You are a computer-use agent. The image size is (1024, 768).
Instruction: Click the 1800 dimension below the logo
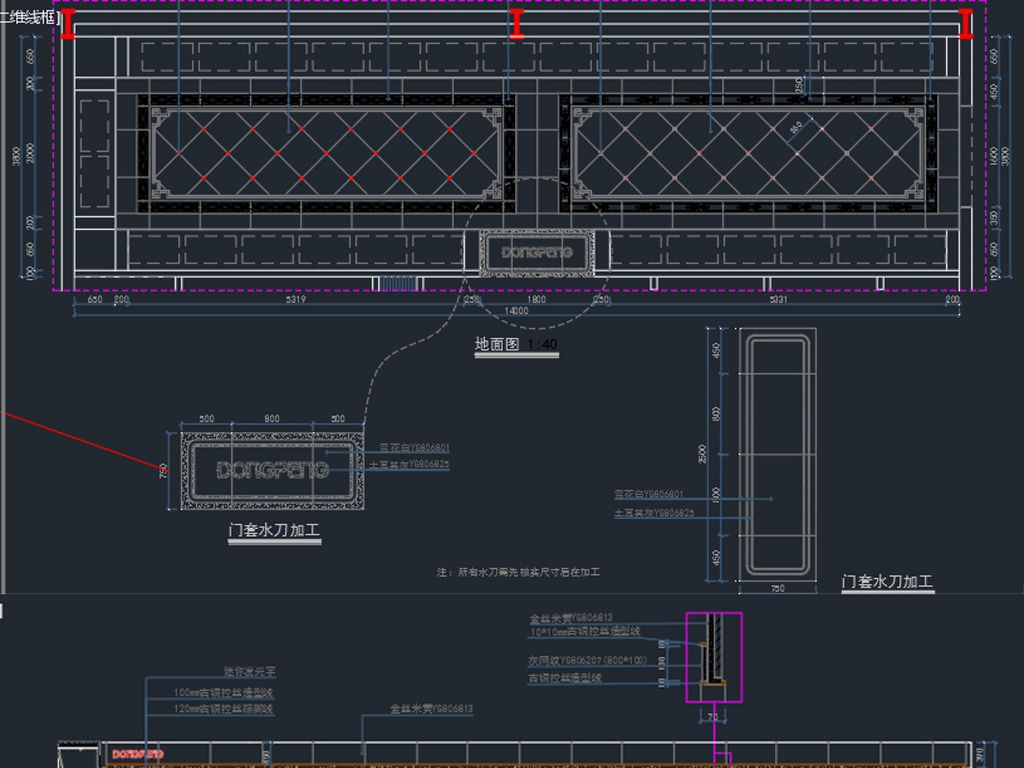pos(536,299)
